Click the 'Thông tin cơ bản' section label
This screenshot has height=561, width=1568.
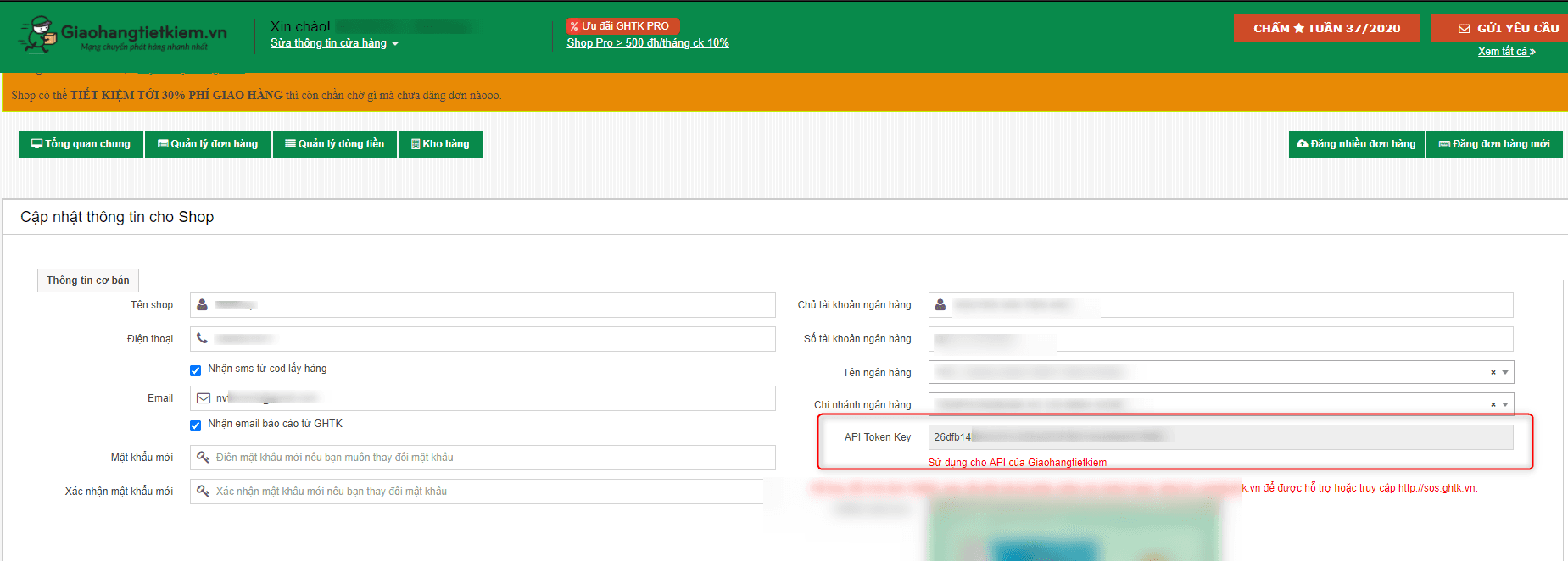pyautogui.click(x=88, y=280)
